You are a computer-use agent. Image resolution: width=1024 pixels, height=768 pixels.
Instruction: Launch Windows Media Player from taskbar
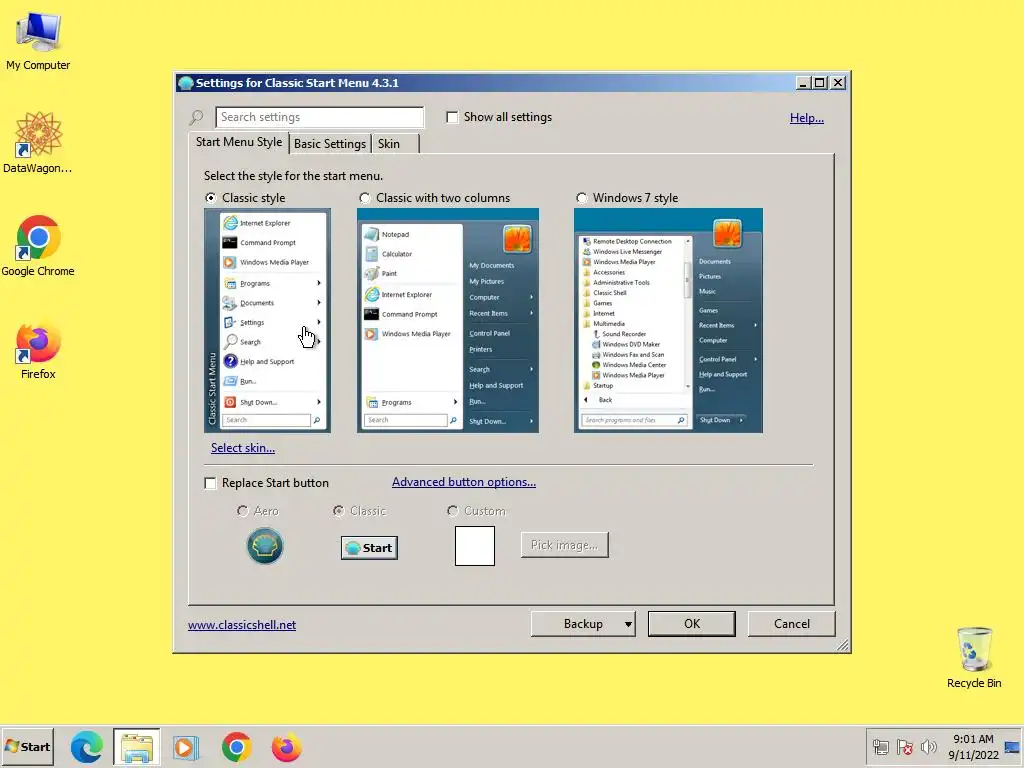[185, 746]
